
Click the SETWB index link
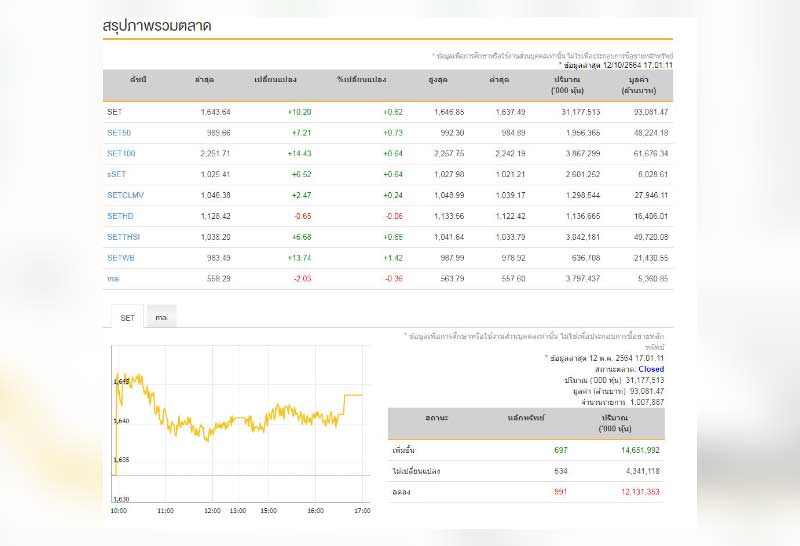[121, 257]
